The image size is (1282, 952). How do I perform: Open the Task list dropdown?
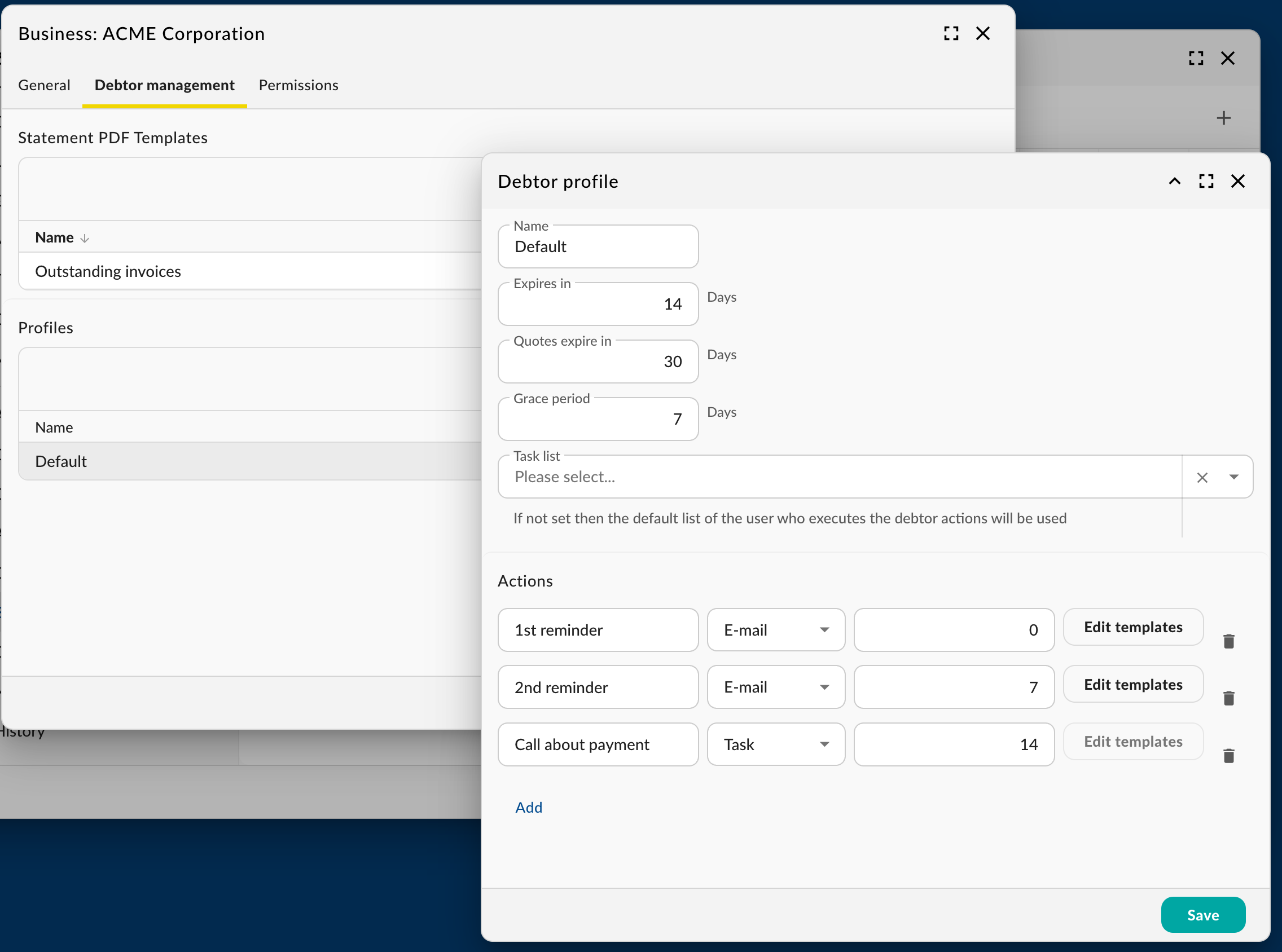pos(1233,477)
